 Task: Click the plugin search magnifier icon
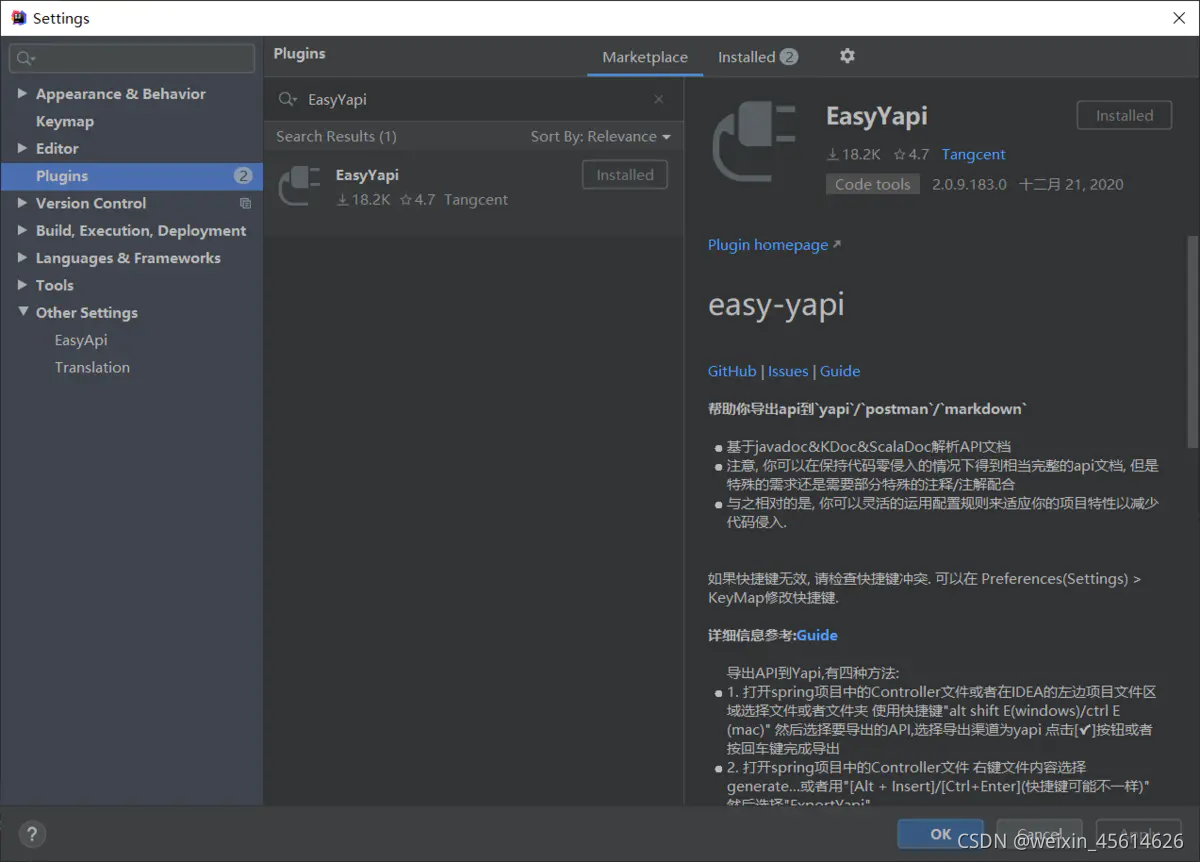click(x=287, y=99)
